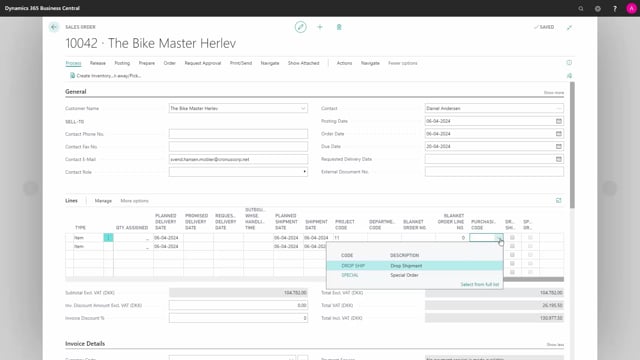Click first line Planned Delivery Date cell
The image size is (640, 360).
pos(168,238)
